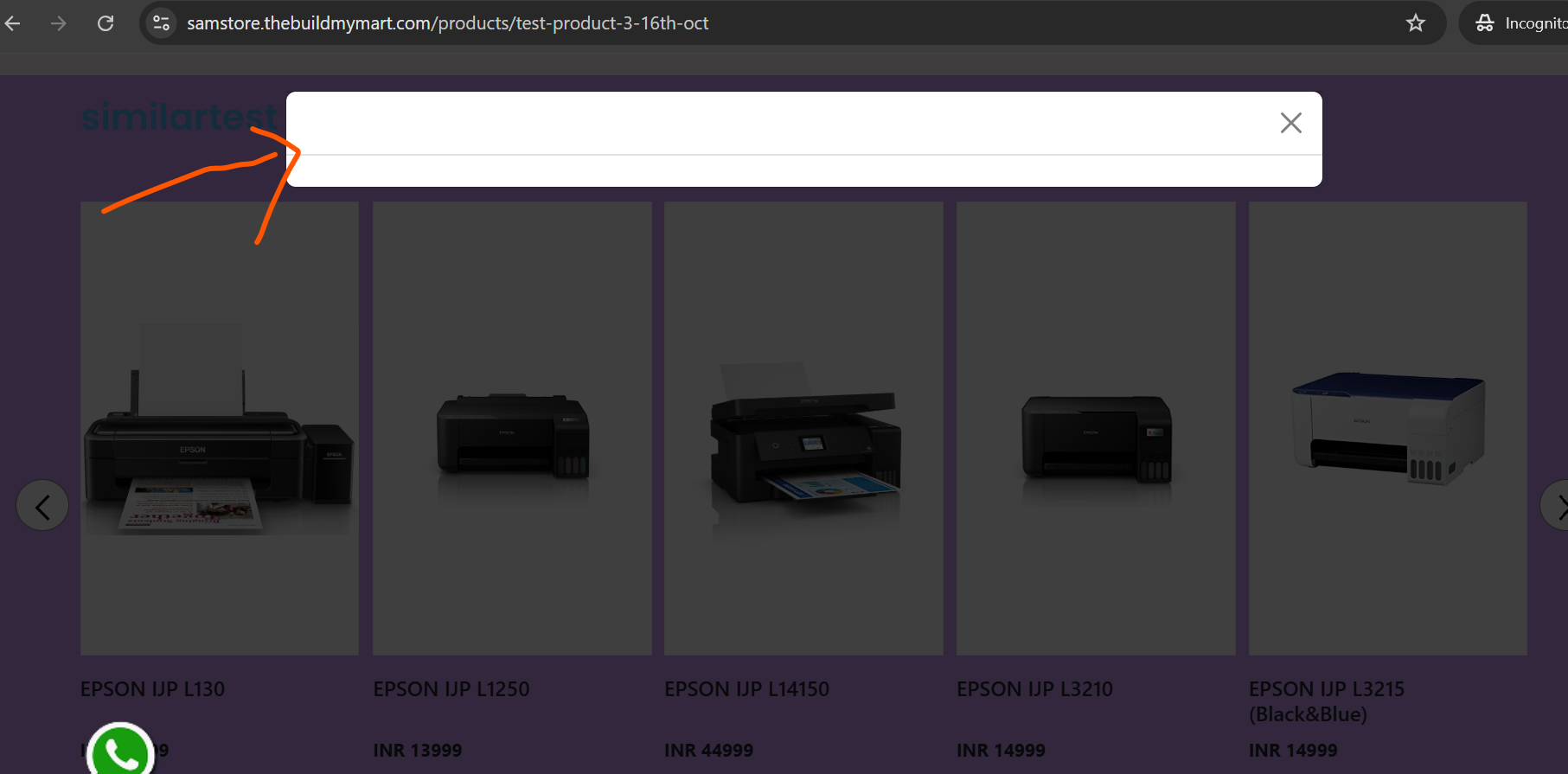Click the similartest heading
This screenshot has width=1568, height=774.
pyautogui.click(x=180, y=117)
